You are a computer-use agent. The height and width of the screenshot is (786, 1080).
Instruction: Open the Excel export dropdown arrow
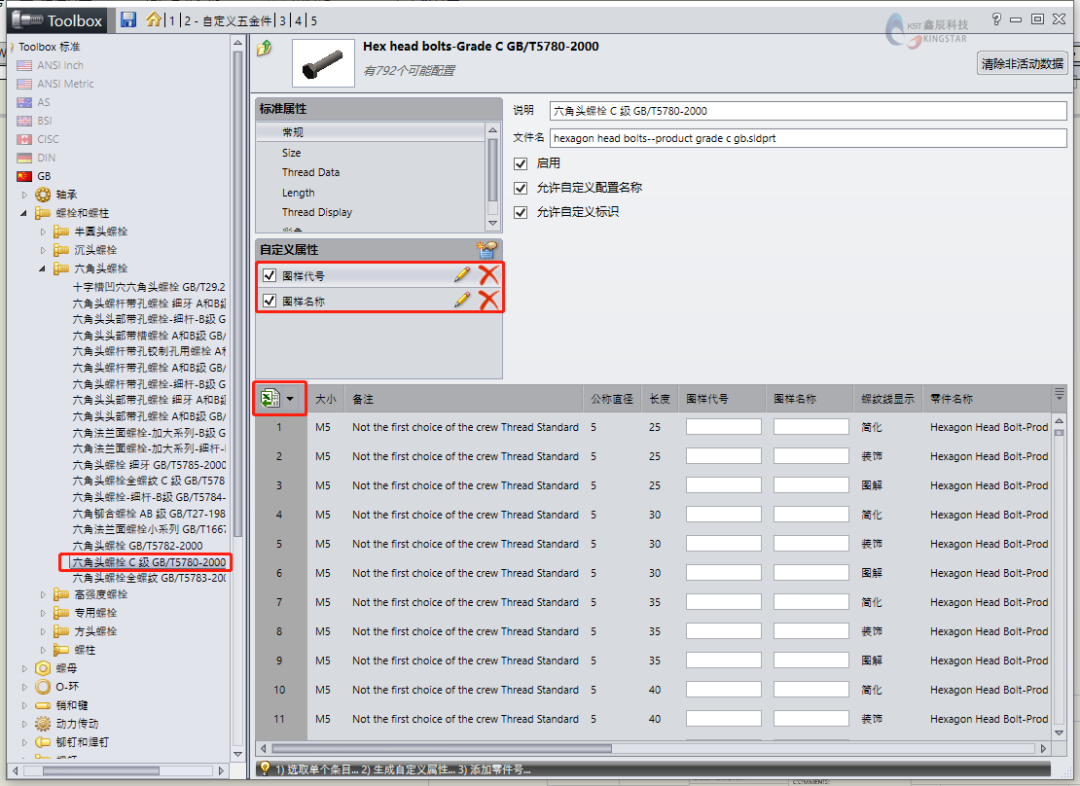click(x=290, y=399)
